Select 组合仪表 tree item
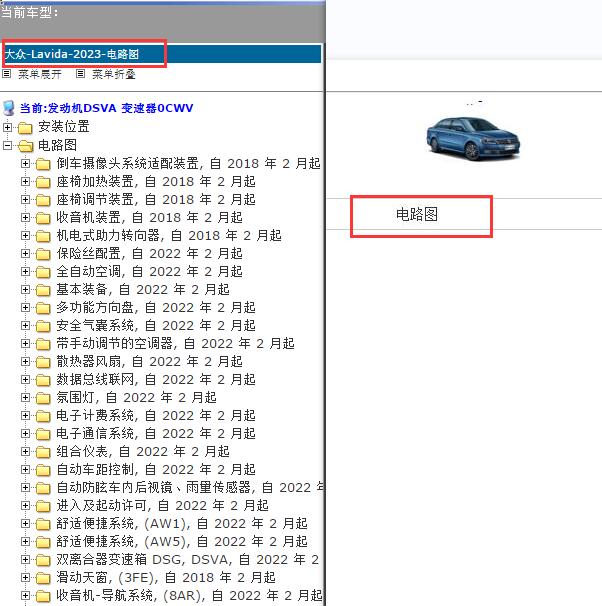 pyautogui.click(x=143, y=451)
